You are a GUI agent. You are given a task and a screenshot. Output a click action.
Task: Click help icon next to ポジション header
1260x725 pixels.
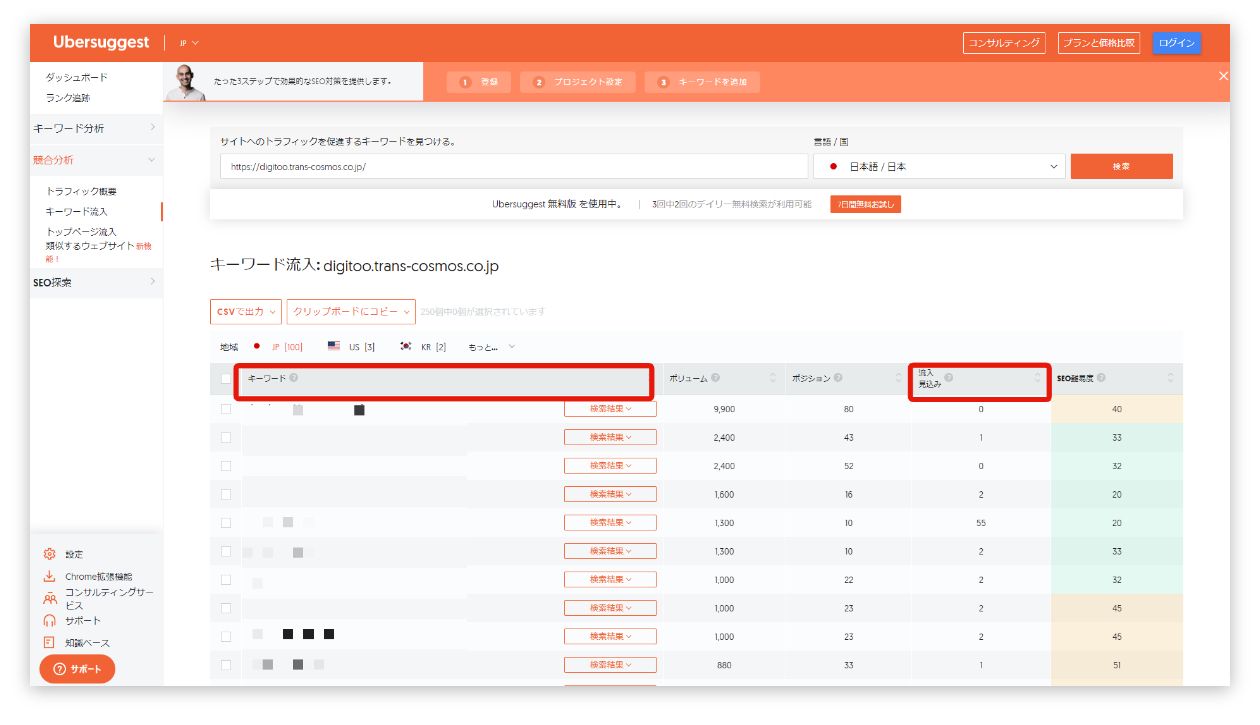[838, 378]
